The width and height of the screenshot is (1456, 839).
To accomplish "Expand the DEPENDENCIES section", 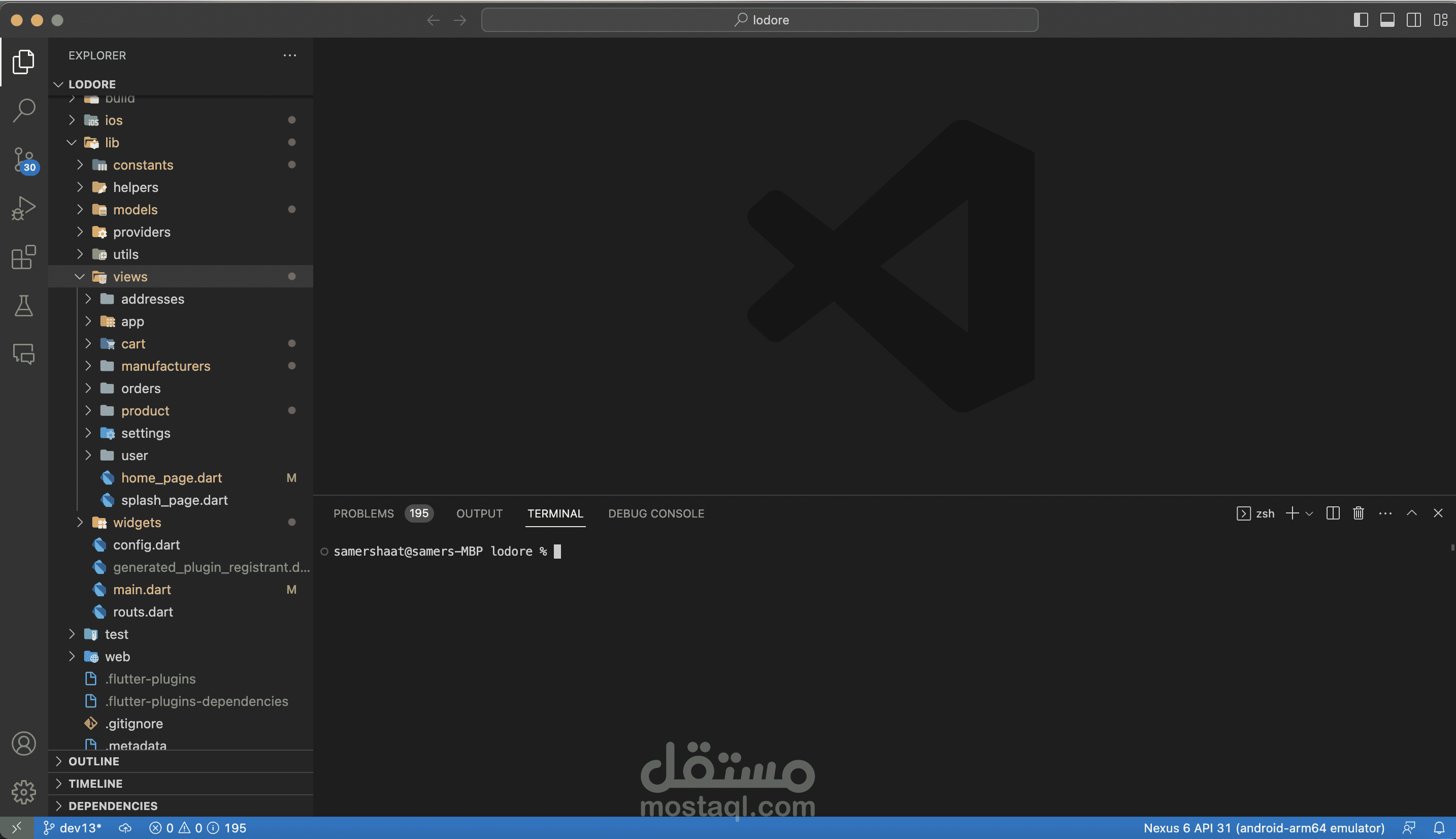I will (x=181, y=805).
